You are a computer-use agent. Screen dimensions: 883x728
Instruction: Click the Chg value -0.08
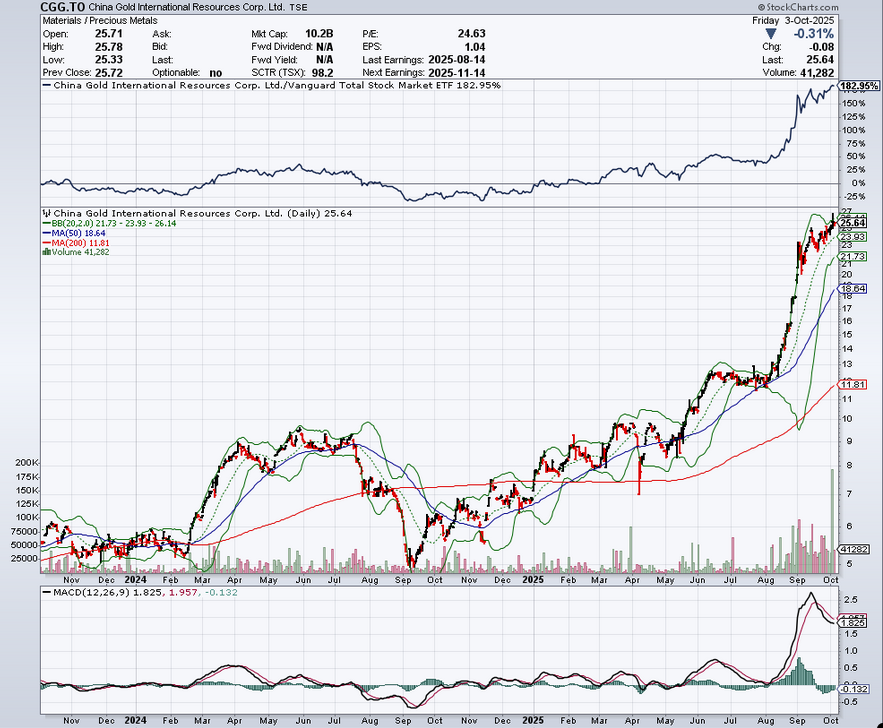point(822,47)
